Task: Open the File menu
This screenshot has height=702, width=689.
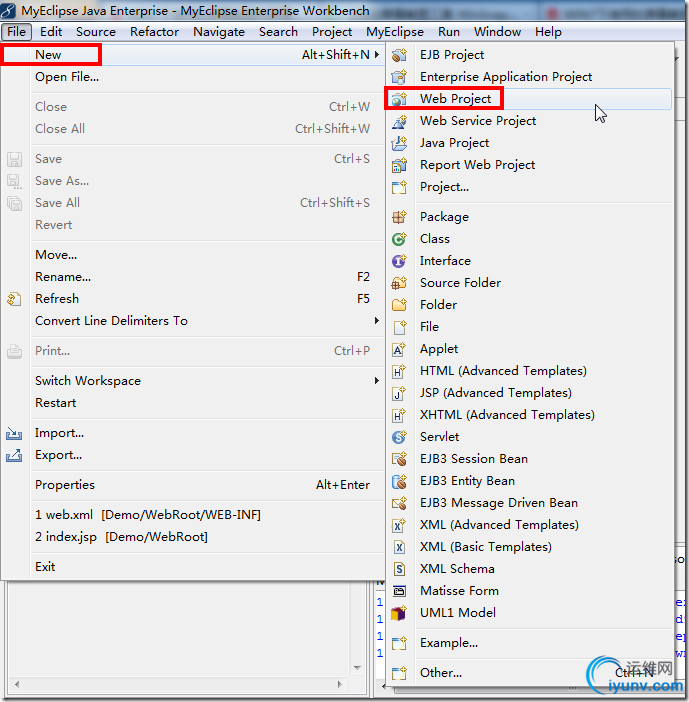Action: click(x=17, y=32)
